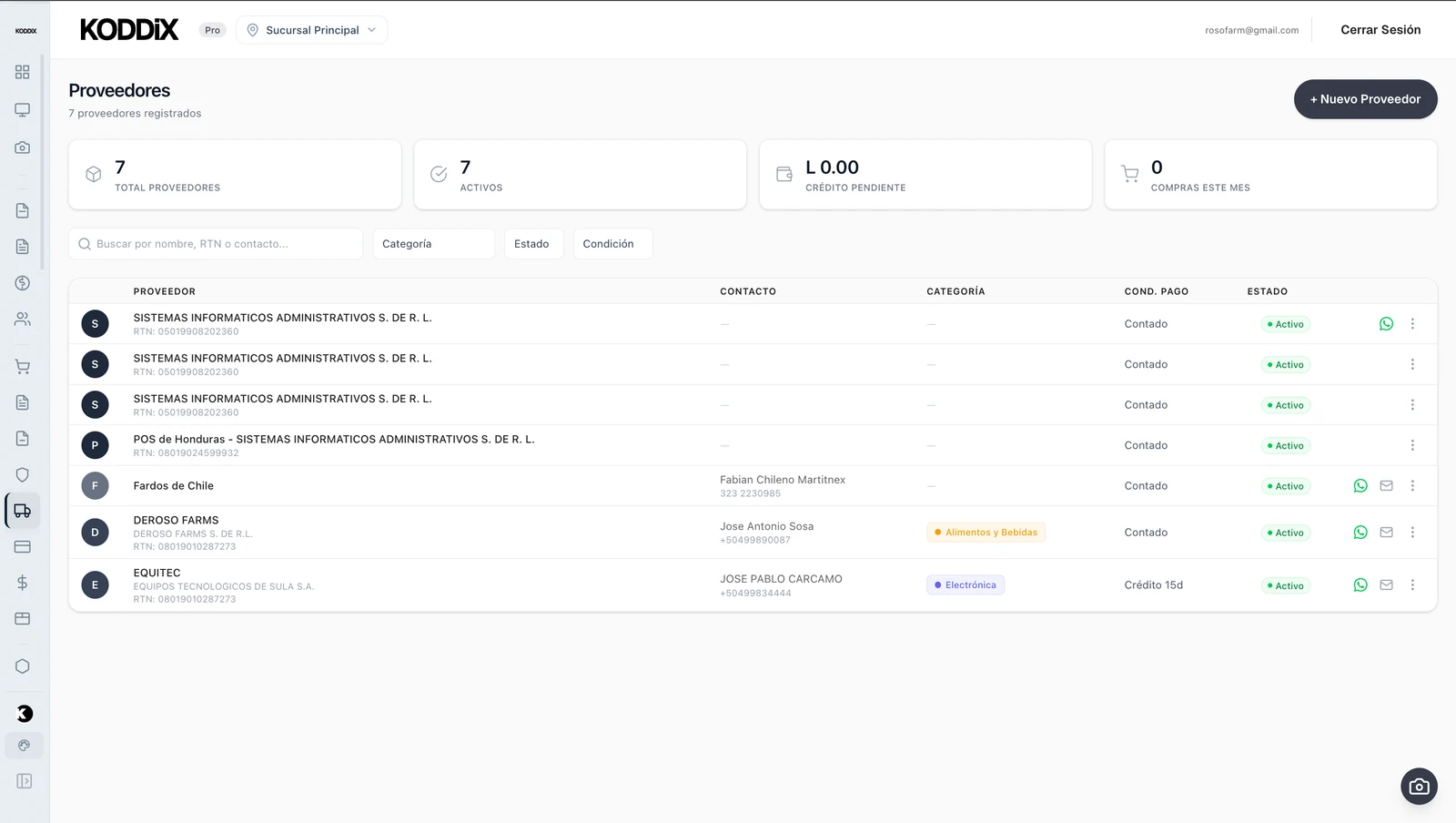The height and width of the screenshot is (823, 1456).
Task: Click the theme palette icon in sidebar
Action: pos(24,746)
